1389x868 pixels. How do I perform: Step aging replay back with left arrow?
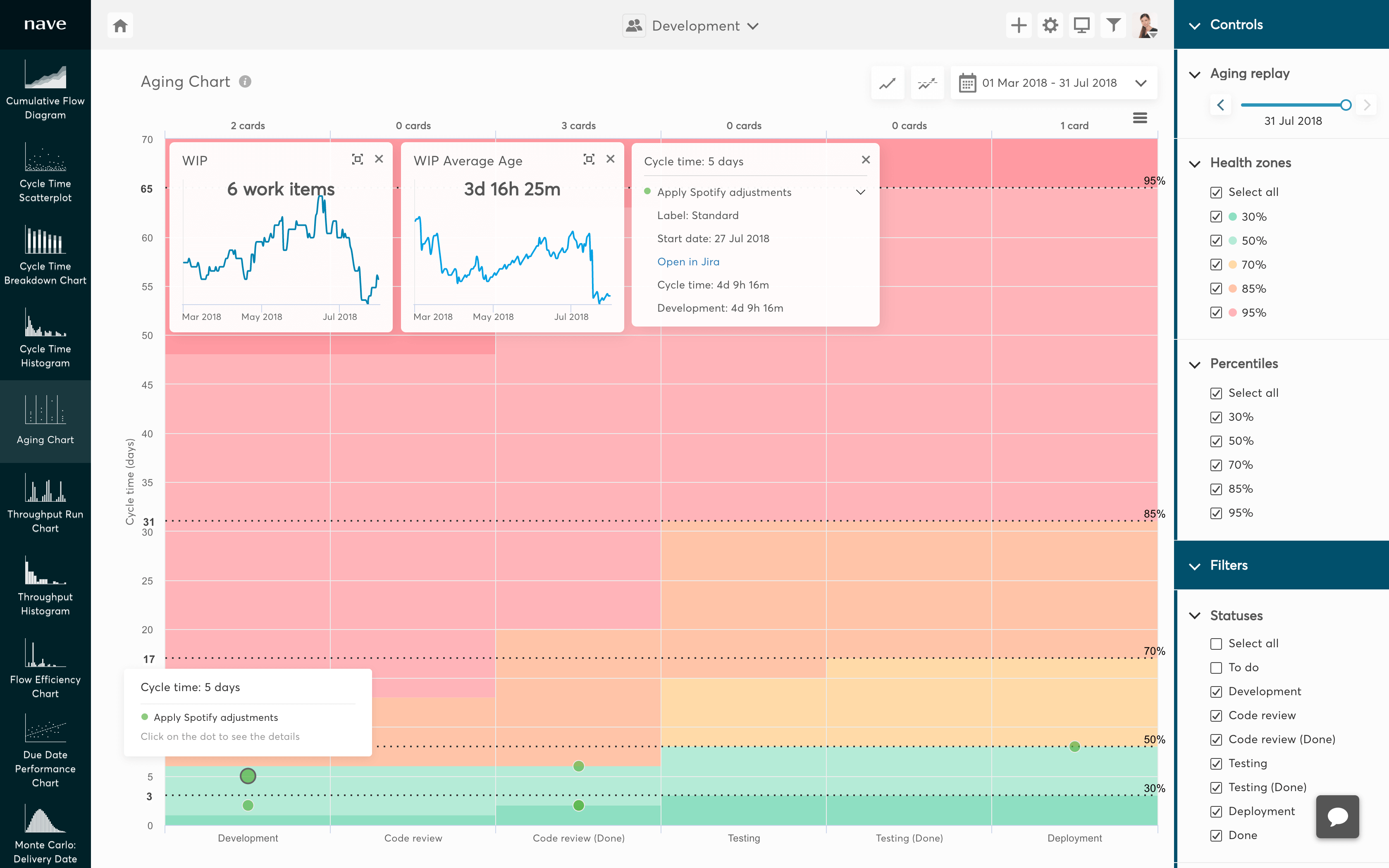tap(1220, 105)
